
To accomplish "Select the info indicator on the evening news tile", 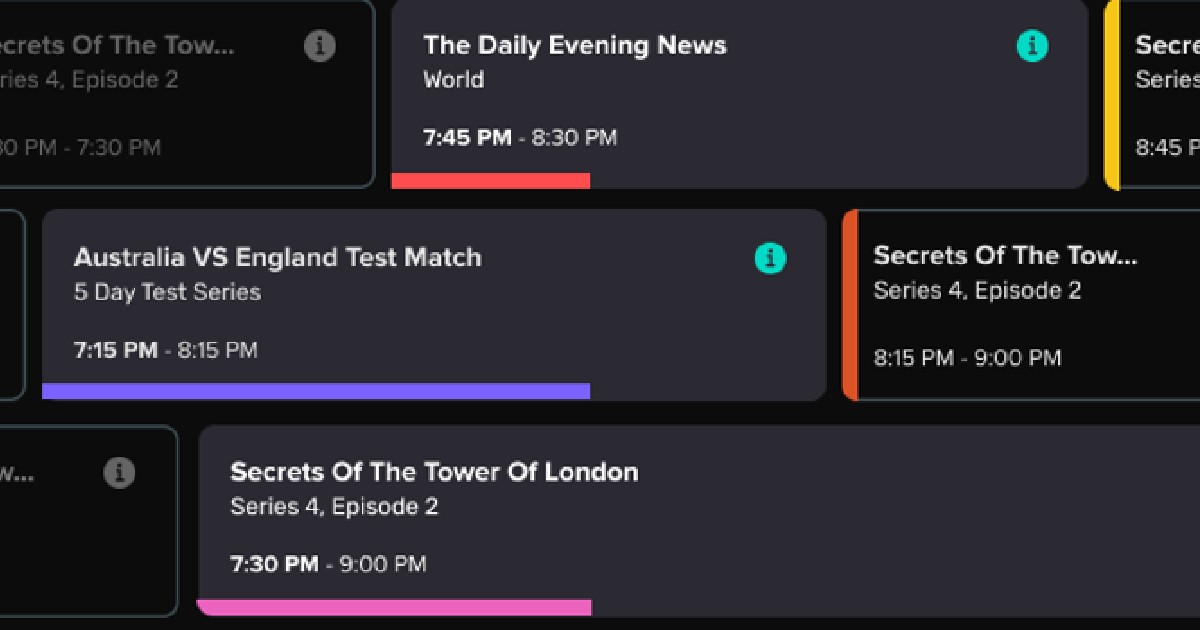I will point(1032,46).
